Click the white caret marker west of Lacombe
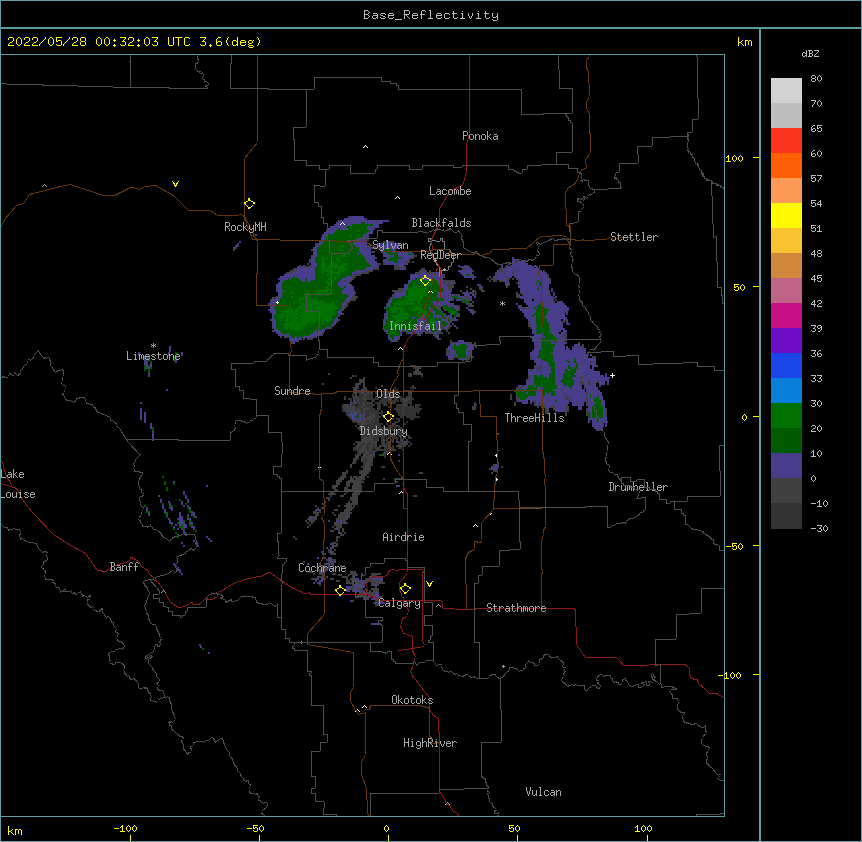Image resolution: width=862 pixels, height=842 pixels. click(x=397, y=197)
